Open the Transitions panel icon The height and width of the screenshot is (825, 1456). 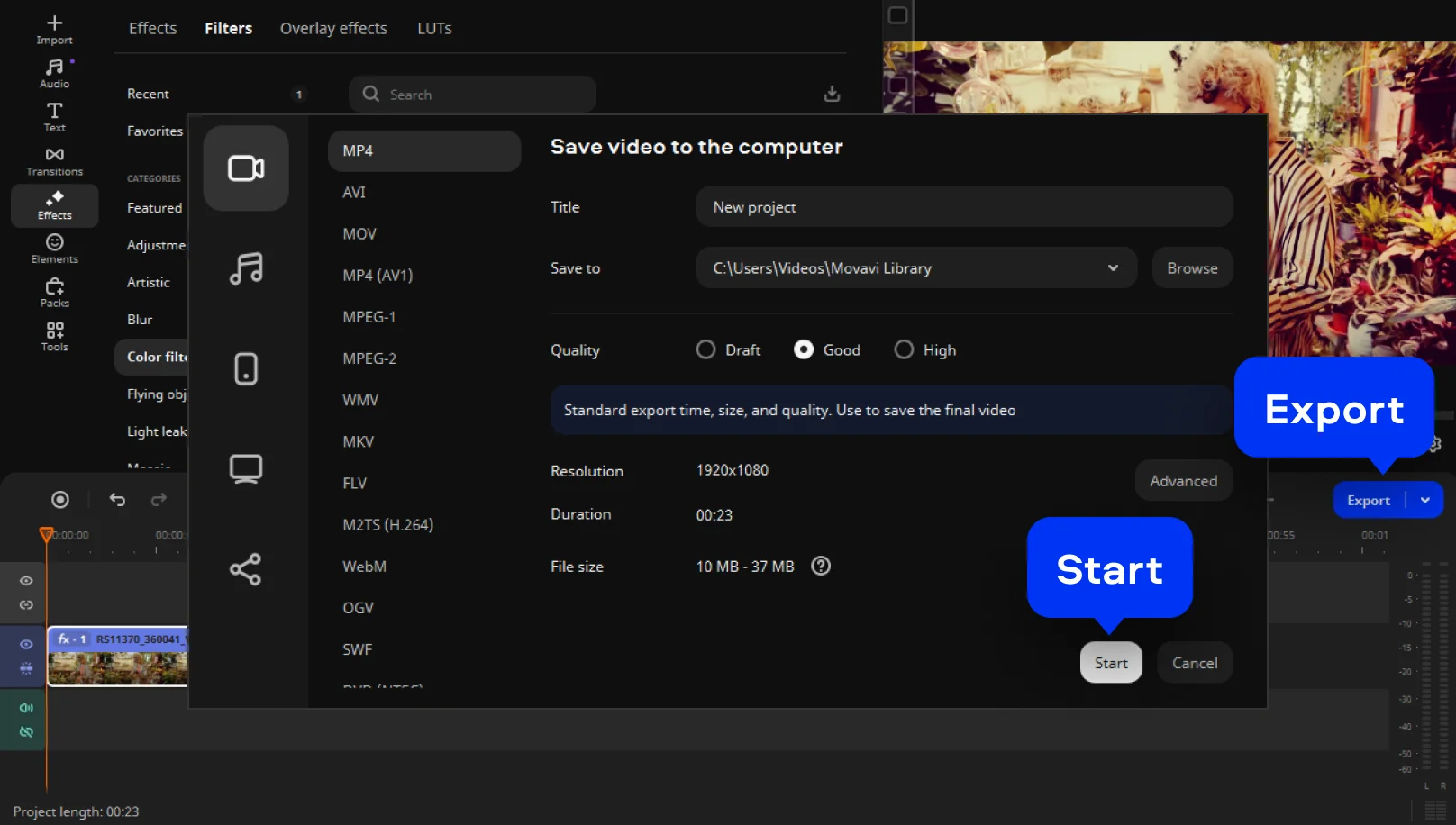54,161
